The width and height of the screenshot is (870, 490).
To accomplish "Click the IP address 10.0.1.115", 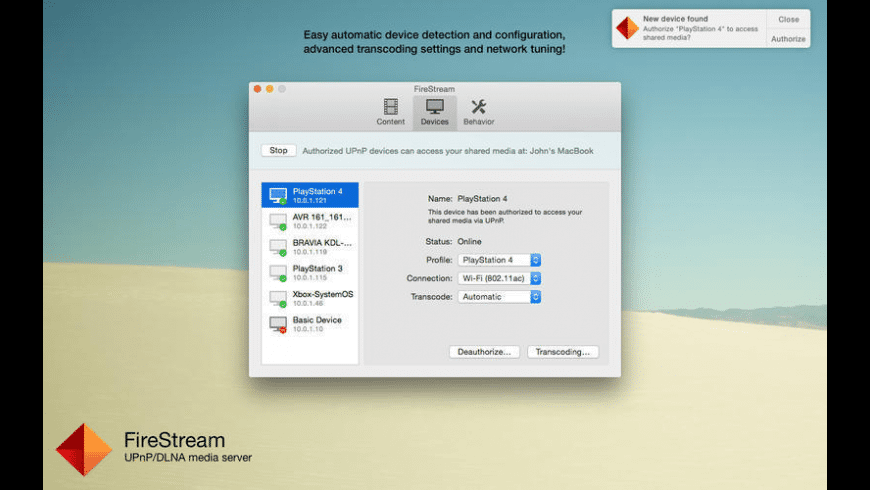I will click(310, 277).
